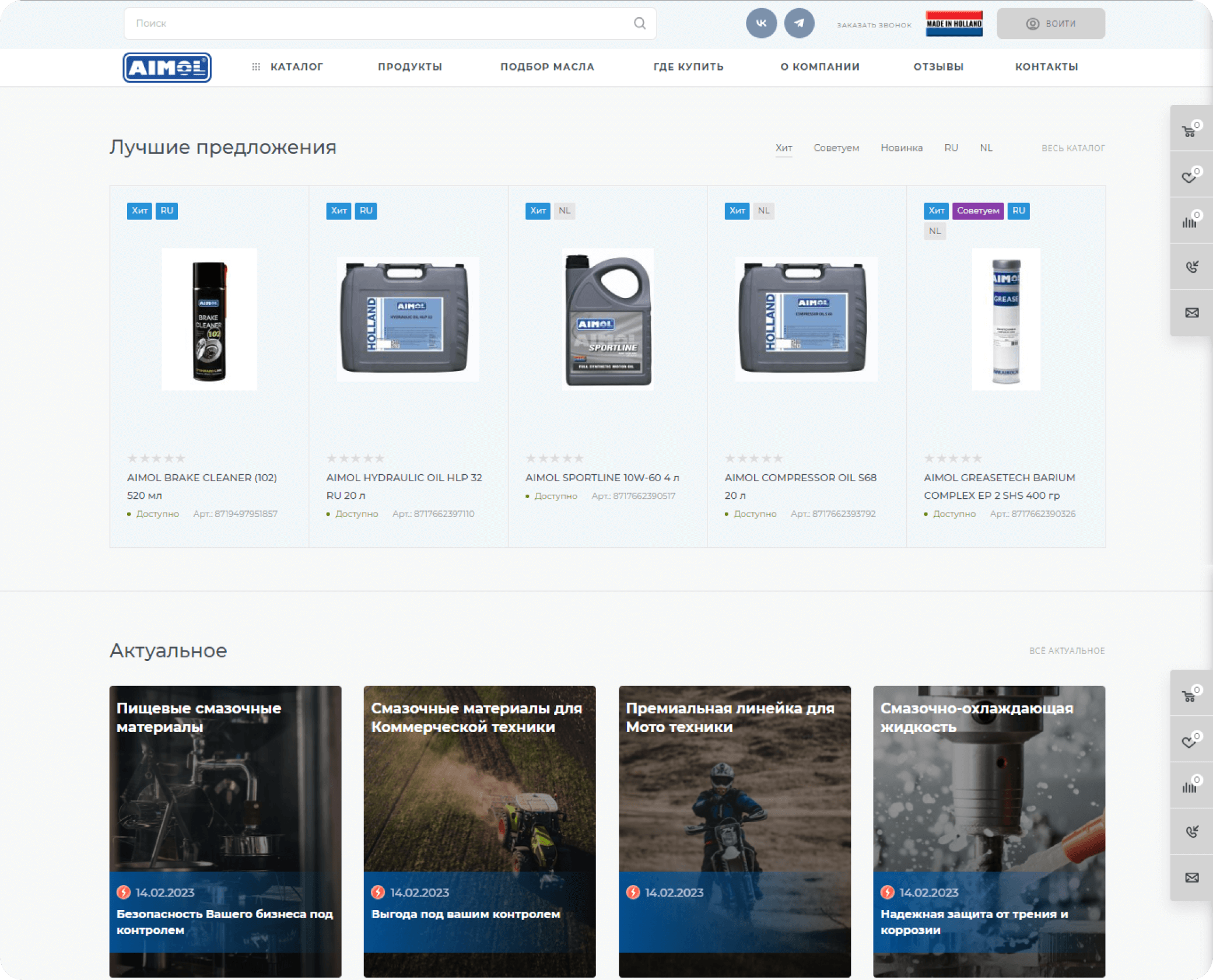Click the search magnifier icon

[640, 23]
